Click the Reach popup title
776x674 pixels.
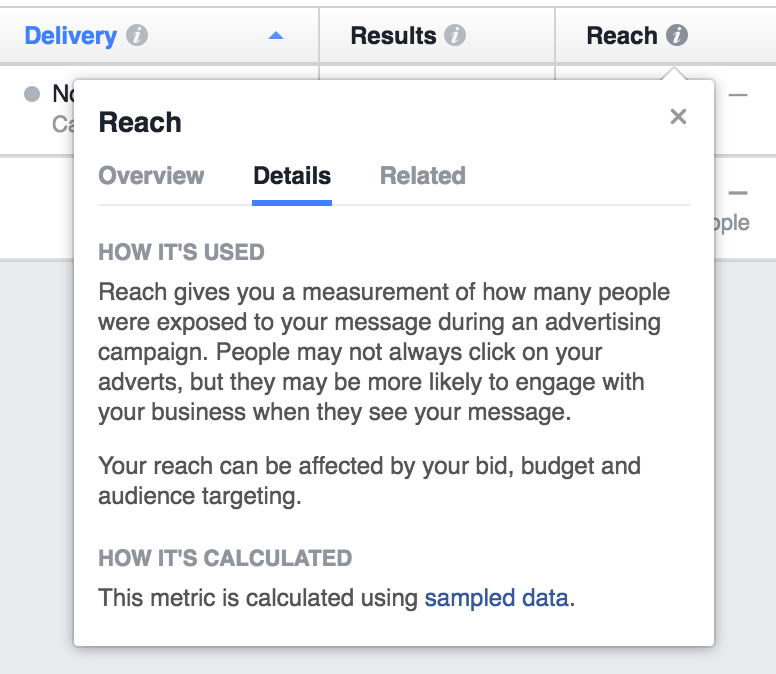coord(140,123)
